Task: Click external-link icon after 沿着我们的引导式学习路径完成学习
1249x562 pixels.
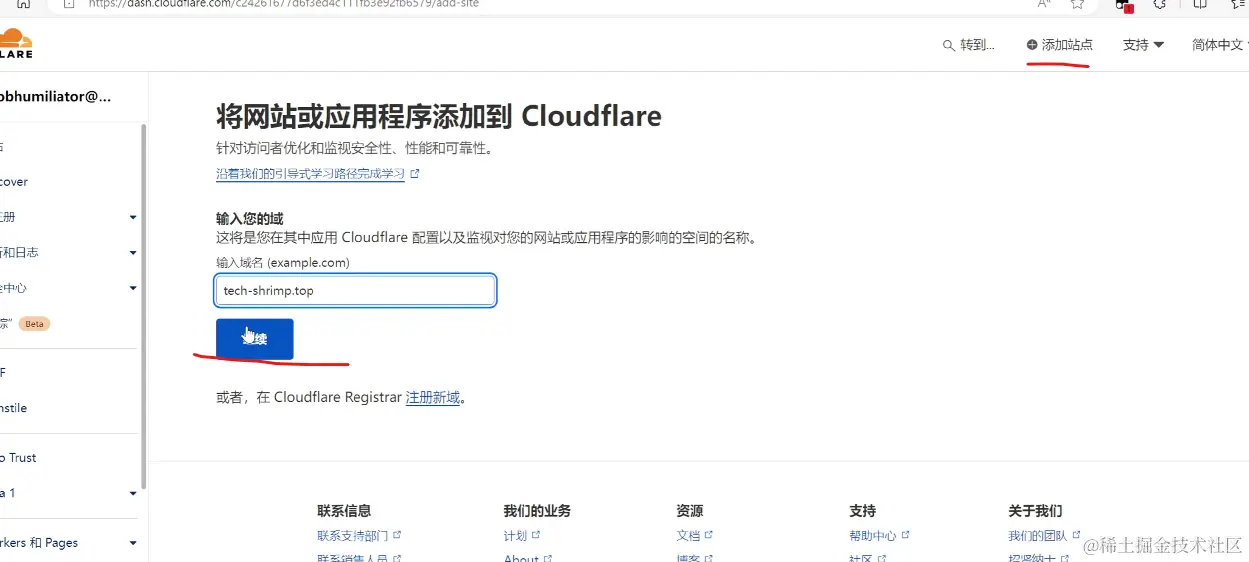Action: pyautogui.click(x=415, y=174)
